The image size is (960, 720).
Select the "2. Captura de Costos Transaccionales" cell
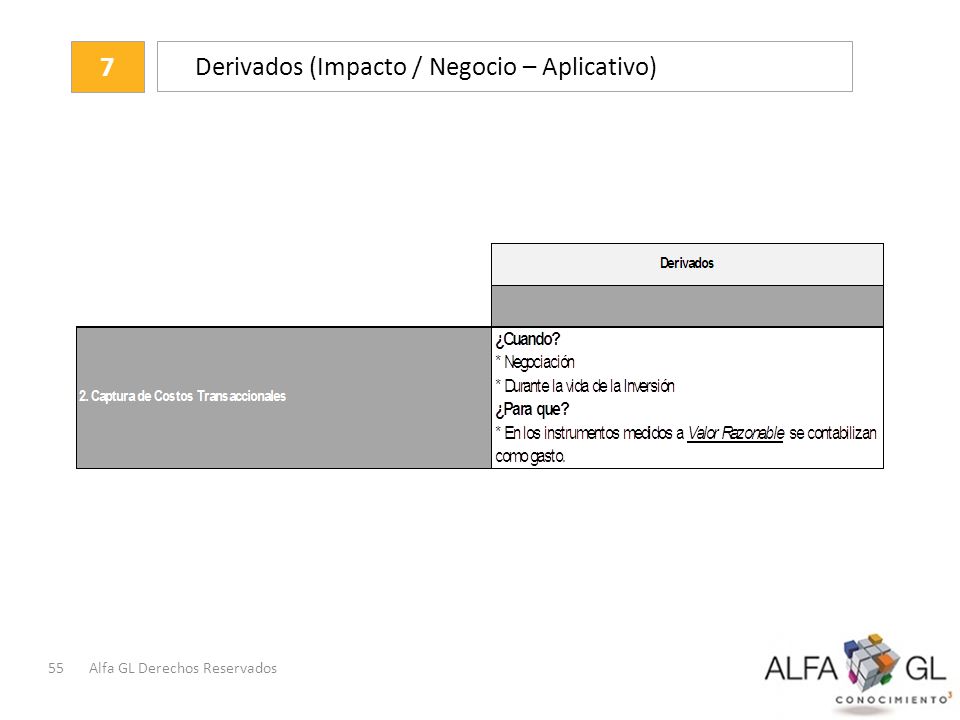pos(284,397)
